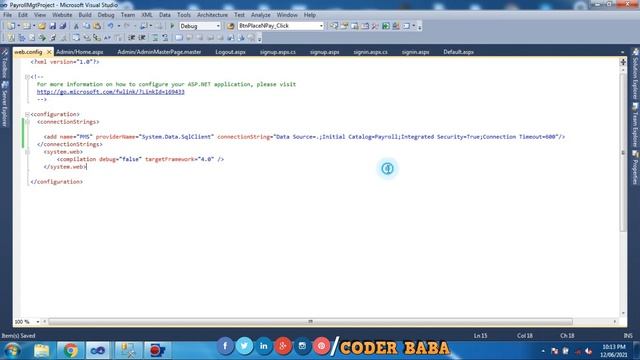
Task: Click the Paste clipboard icon
Action: click(97, 26)
